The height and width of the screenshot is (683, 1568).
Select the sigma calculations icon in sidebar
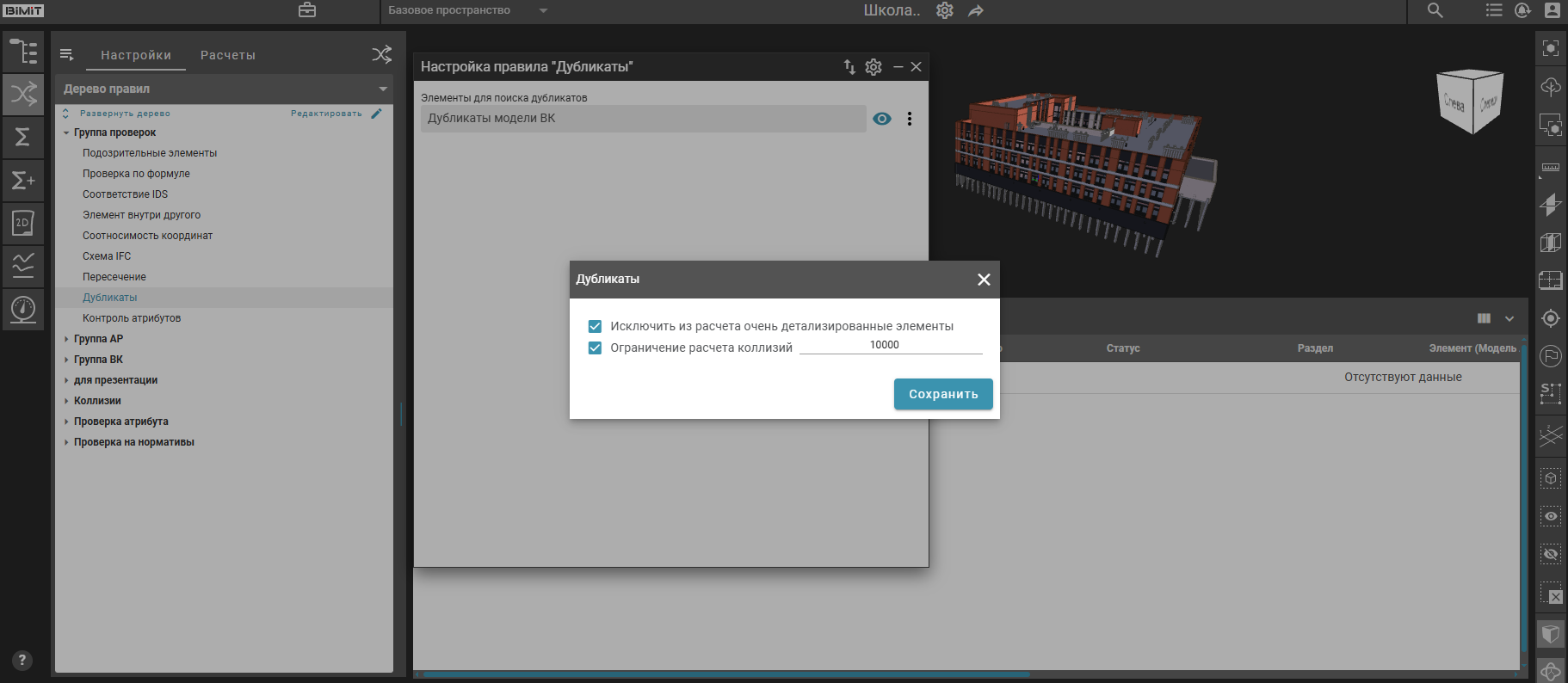(x=23, y=137)
